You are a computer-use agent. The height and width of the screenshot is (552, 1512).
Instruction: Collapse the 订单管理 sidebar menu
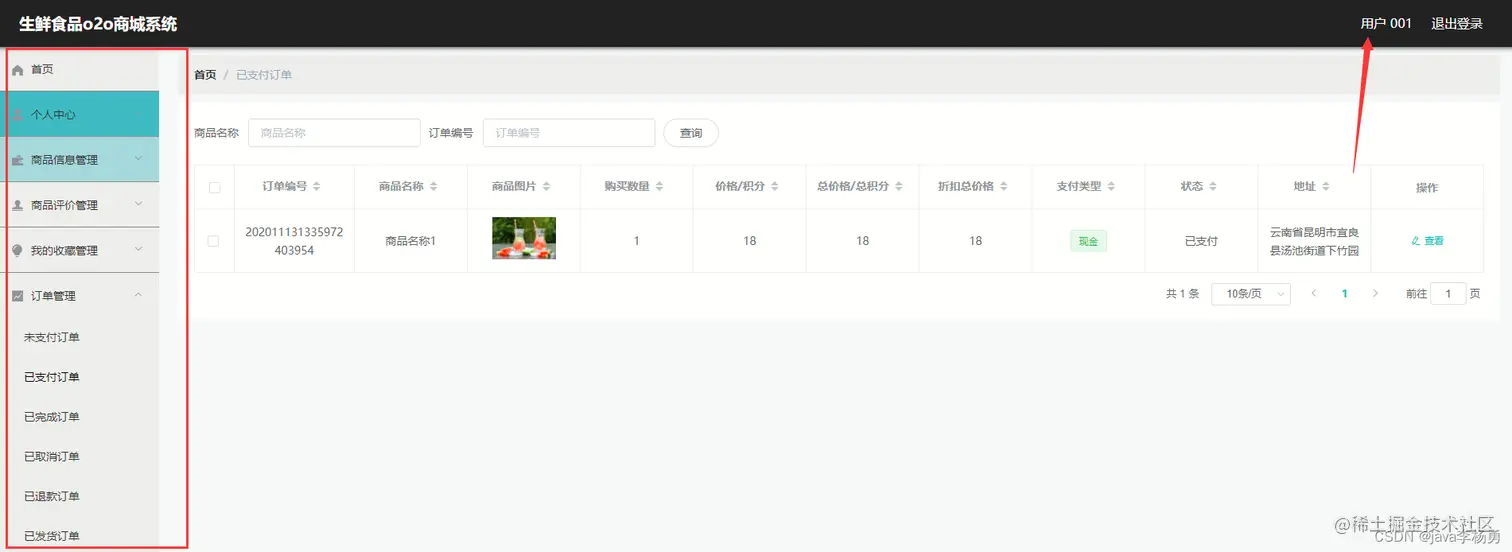(80, 295)
